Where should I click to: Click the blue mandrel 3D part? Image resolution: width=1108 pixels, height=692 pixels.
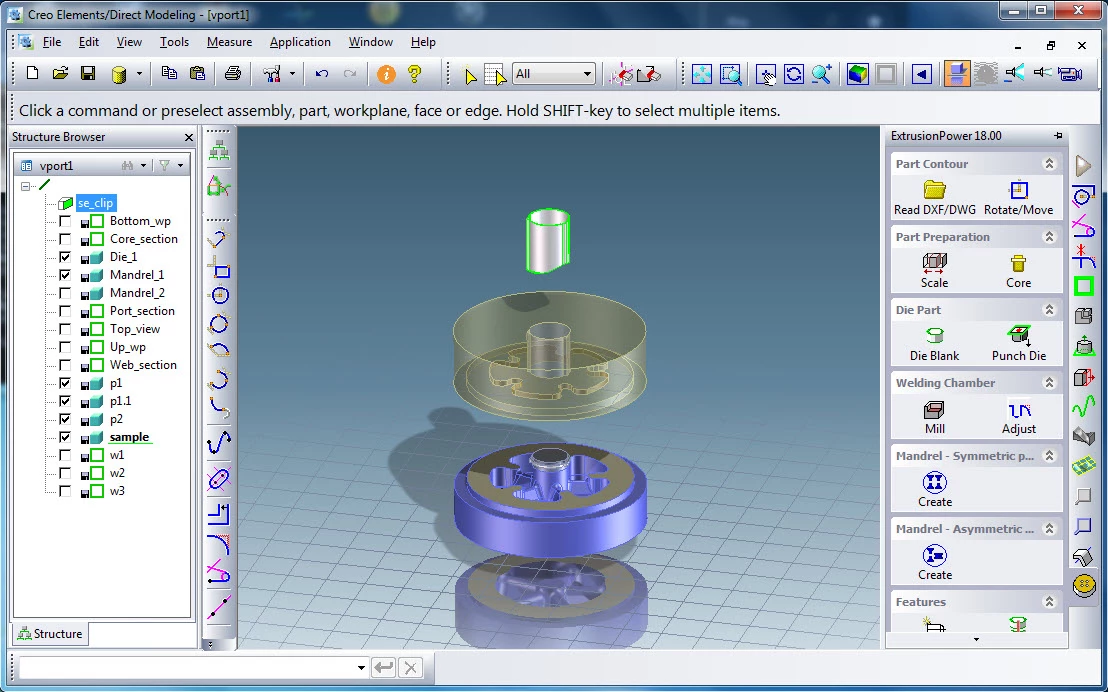[550, 498]
